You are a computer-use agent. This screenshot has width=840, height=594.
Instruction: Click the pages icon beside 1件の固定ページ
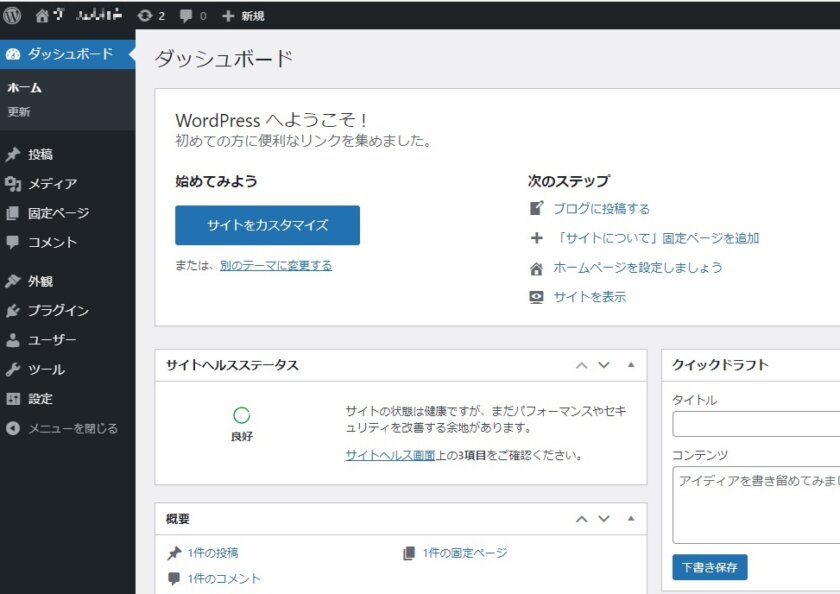click(409, 553)
